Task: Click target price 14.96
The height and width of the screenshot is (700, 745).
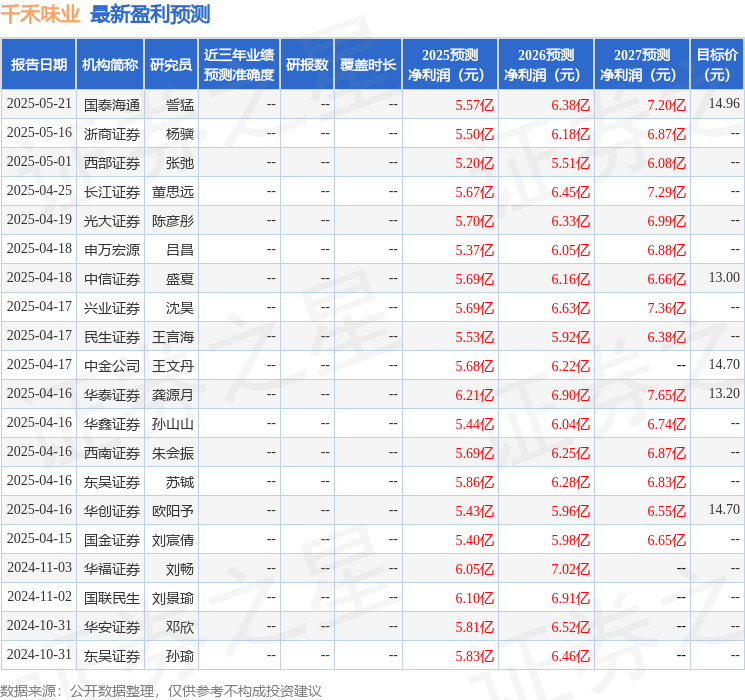Action: click(724, 103)
